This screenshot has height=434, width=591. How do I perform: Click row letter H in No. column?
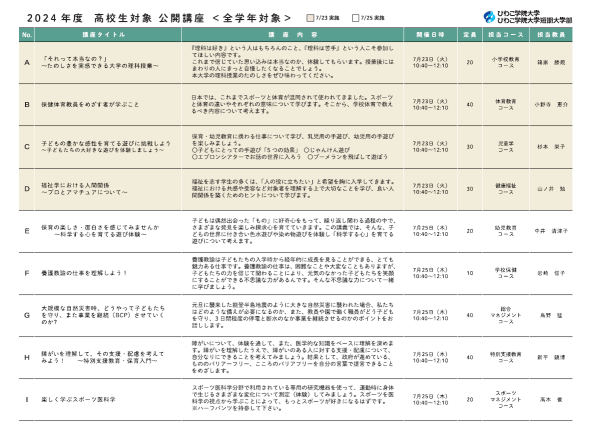[x=27, y=357]
